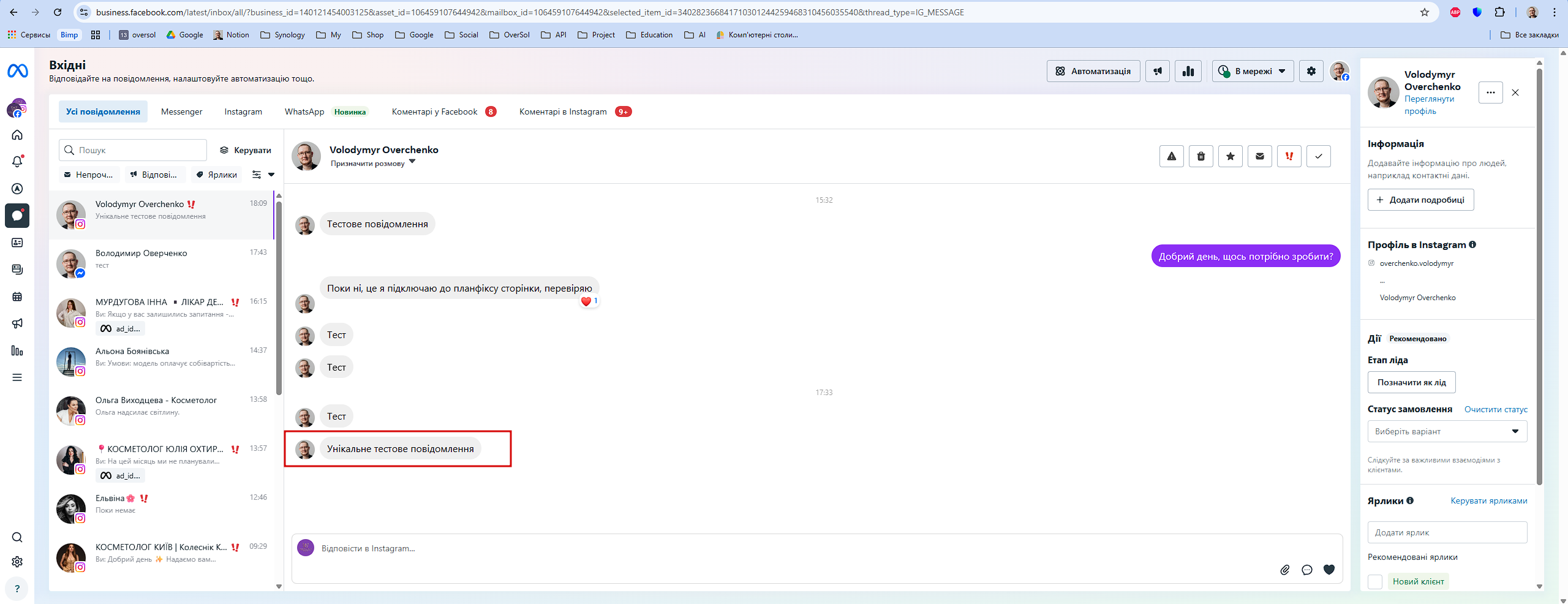The width and height of the screenshot is (1568, 604).
Task: Open settings gear in left sidebar
Action: [17, 562]
